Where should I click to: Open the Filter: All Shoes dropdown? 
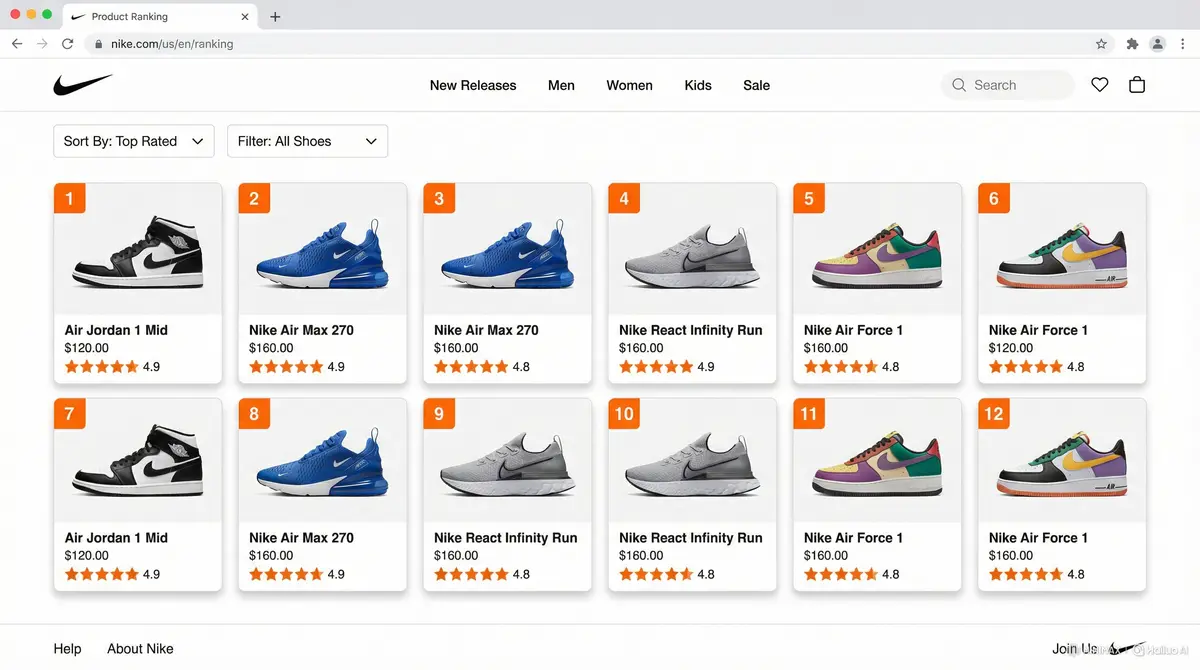(x=308, y=141)
